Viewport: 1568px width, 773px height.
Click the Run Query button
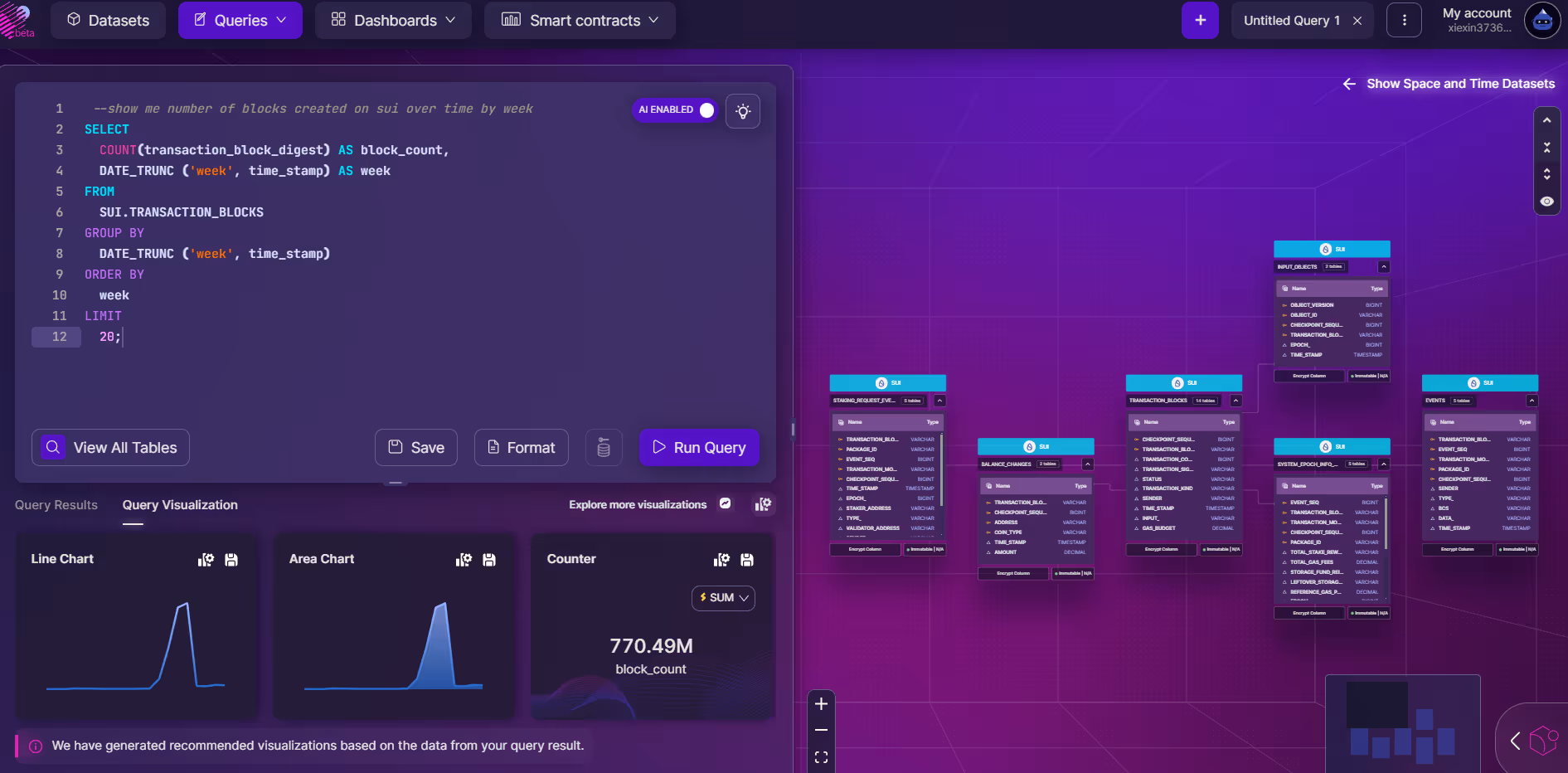click(x=699, y=448)
